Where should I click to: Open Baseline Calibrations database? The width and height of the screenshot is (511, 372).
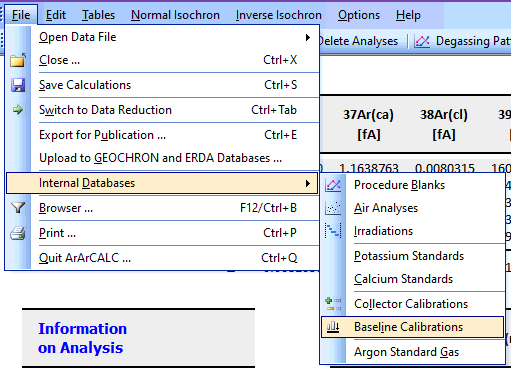pyautogui.click(x=413, y=327)
